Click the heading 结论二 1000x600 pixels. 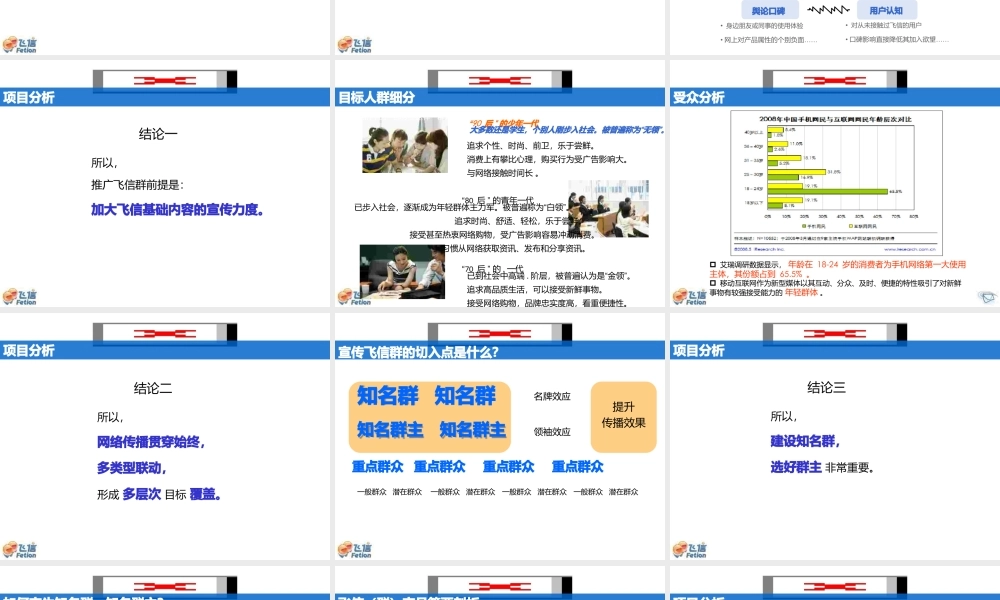tap(153, 388)
